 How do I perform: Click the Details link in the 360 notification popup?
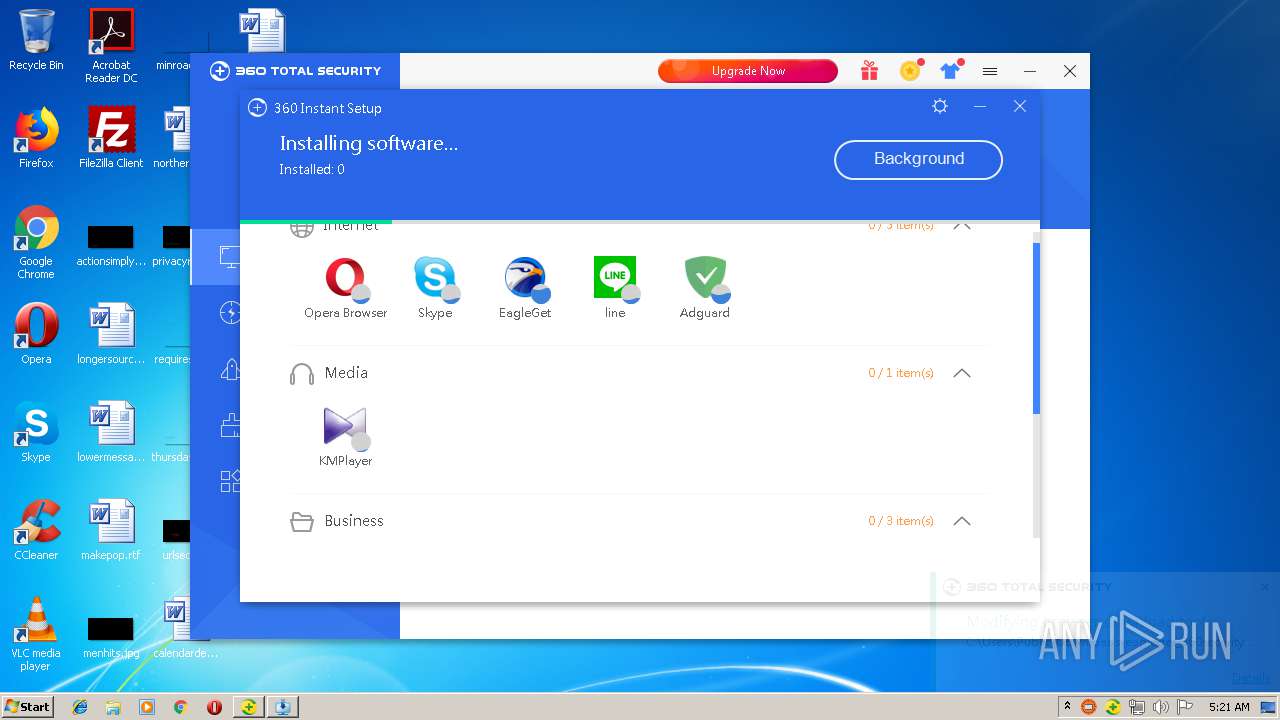(x=1250, y=677)
